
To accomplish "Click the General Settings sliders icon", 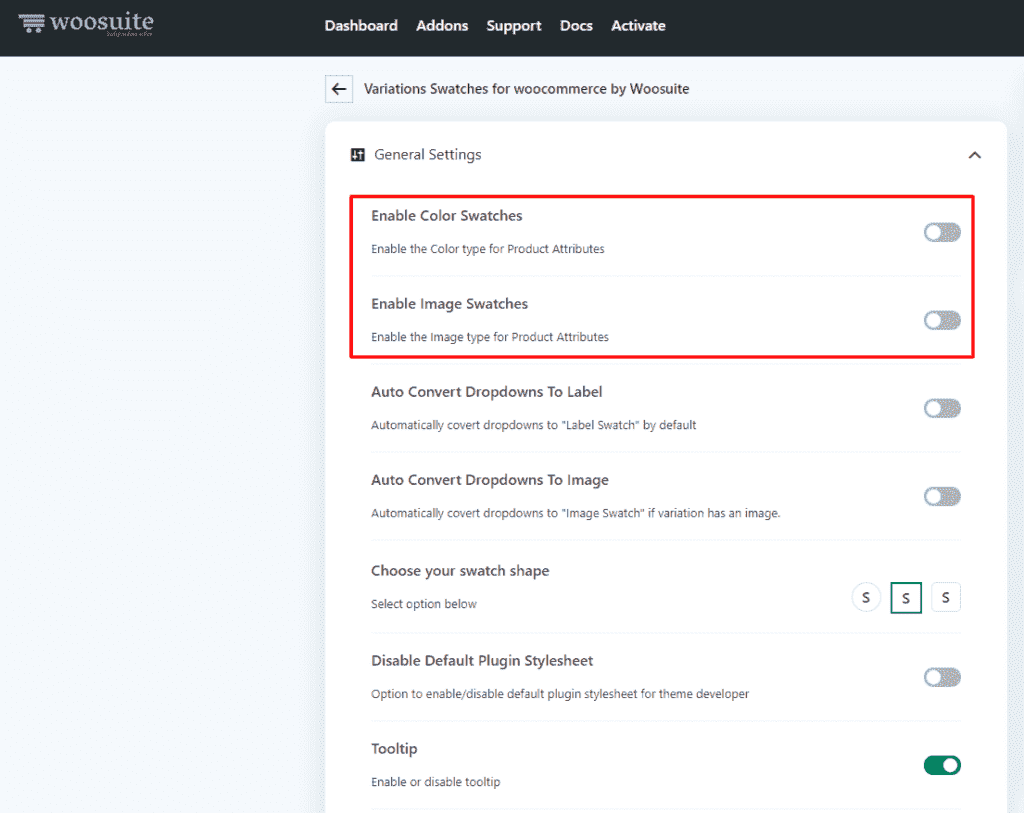I will point(358,155).
